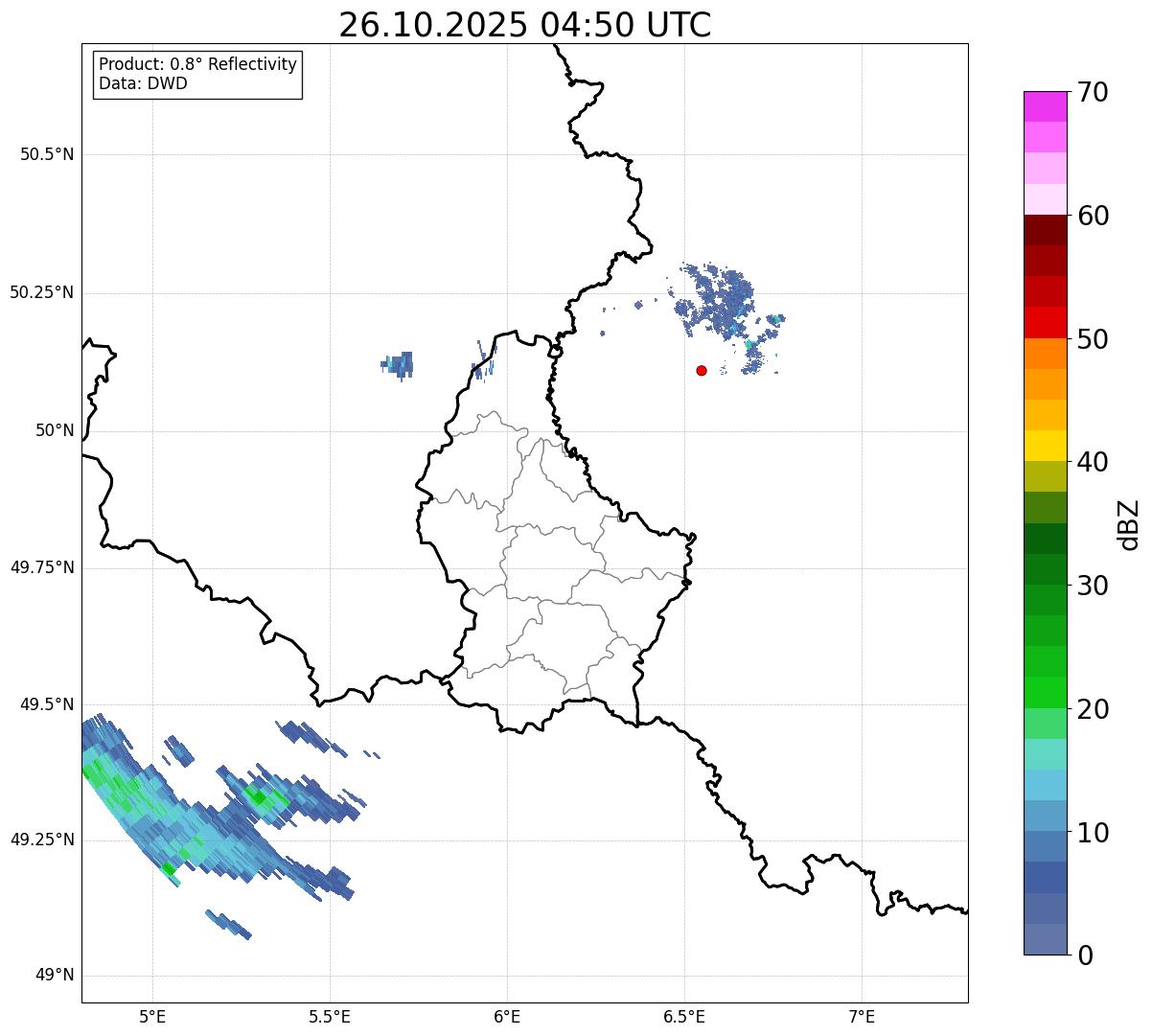
Task: Click the bright green swatch above 20
Action: click(x=1045, y=693)
